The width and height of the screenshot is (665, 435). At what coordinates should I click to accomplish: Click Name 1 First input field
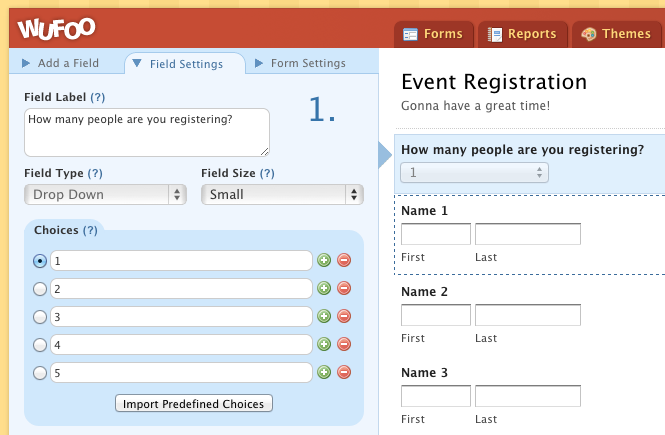click(x=436, y=234)
